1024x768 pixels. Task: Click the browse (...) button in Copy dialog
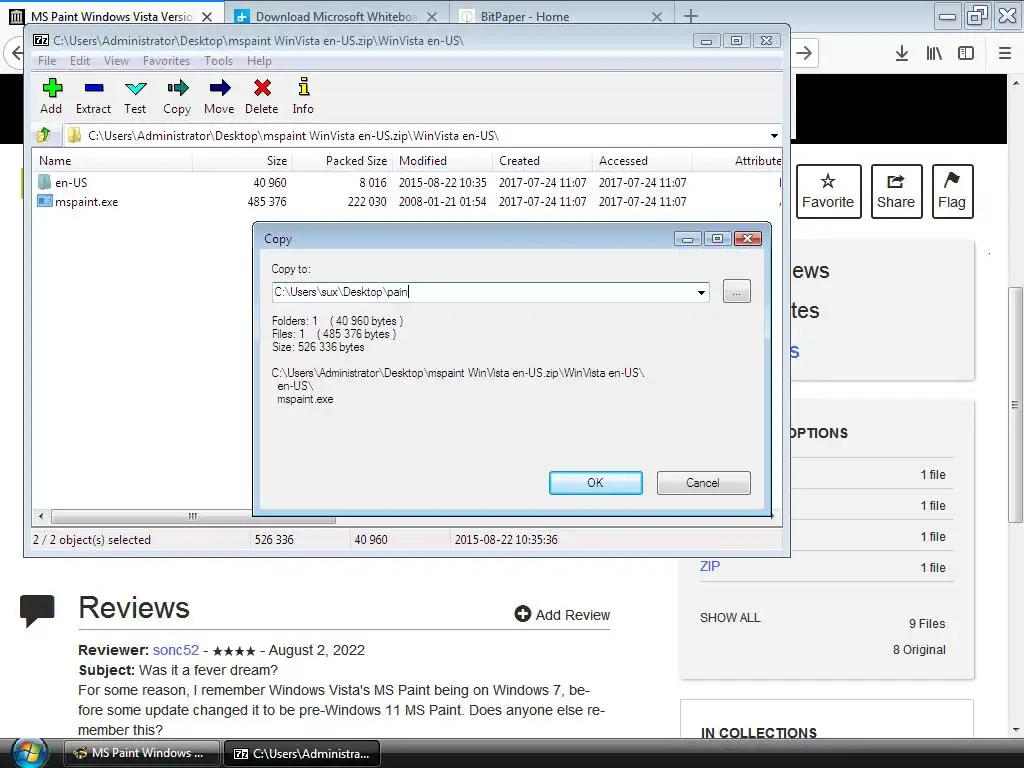[x=737, y=291]
